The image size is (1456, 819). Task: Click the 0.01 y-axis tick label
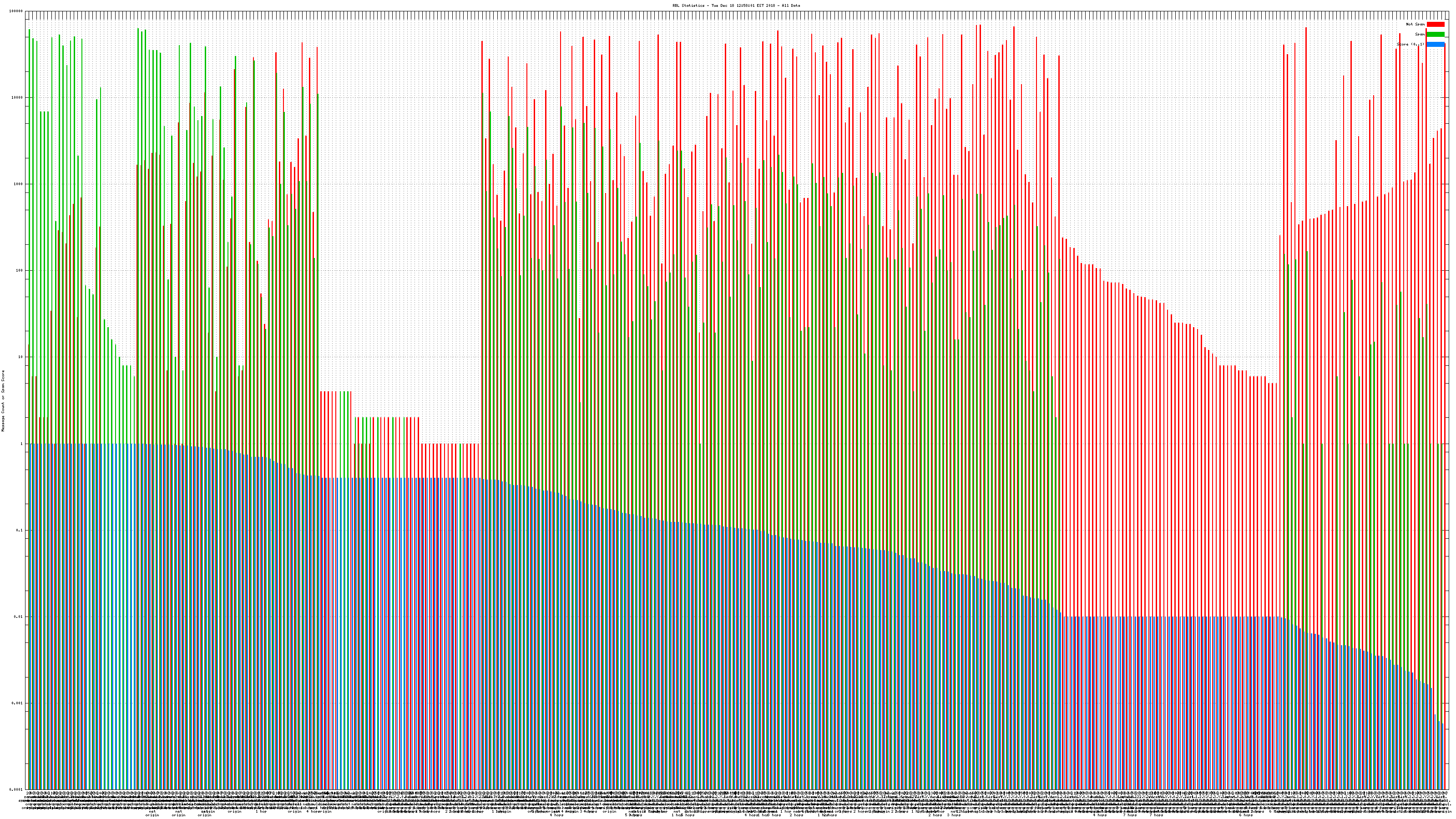pos(19,617)
